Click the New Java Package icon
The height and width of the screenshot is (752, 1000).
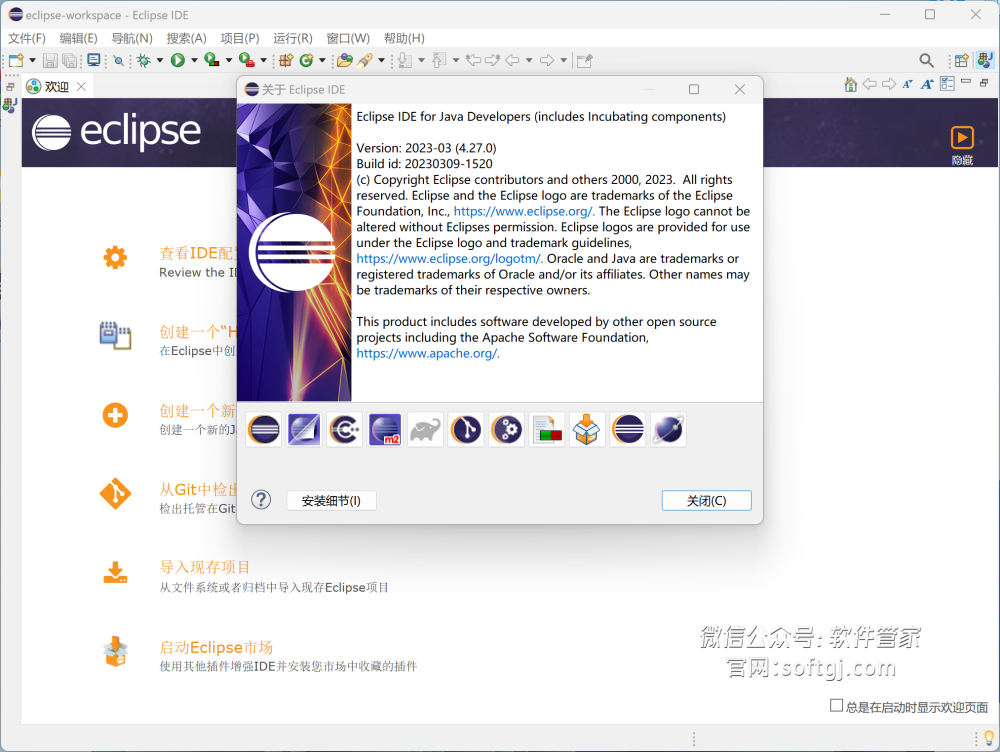(x=286, y=61)
